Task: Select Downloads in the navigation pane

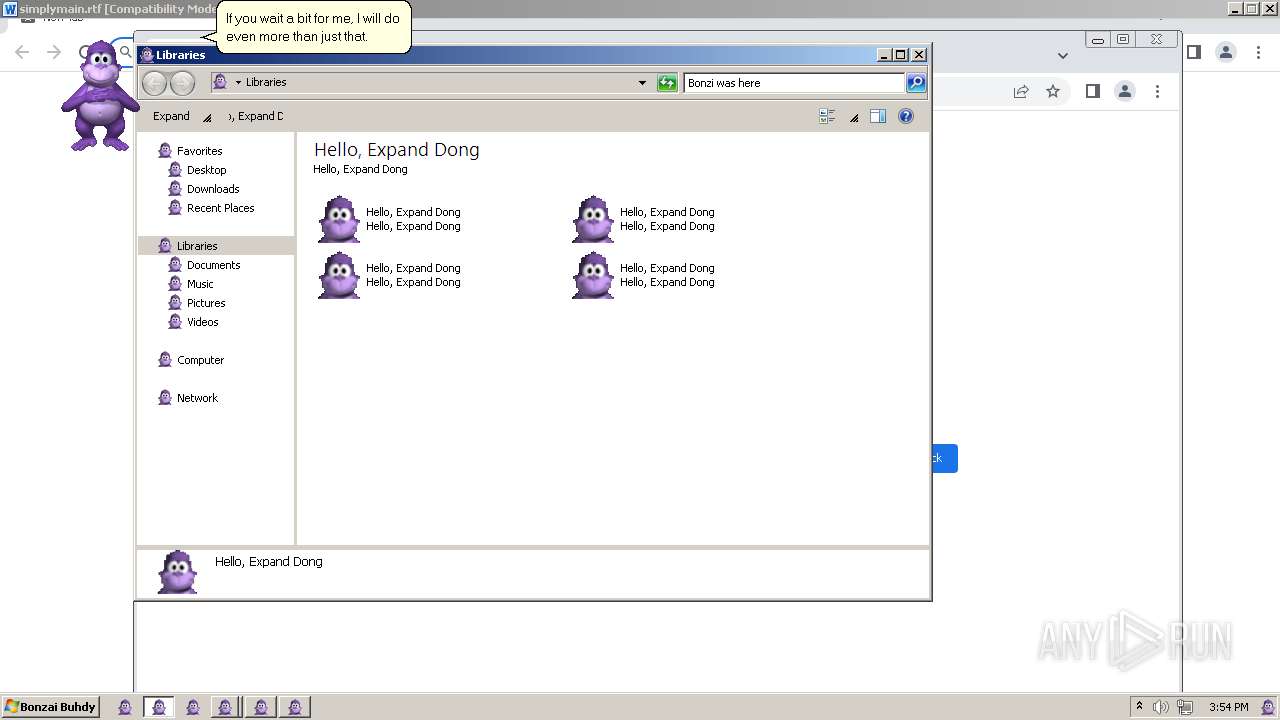Action: (213, 189)
